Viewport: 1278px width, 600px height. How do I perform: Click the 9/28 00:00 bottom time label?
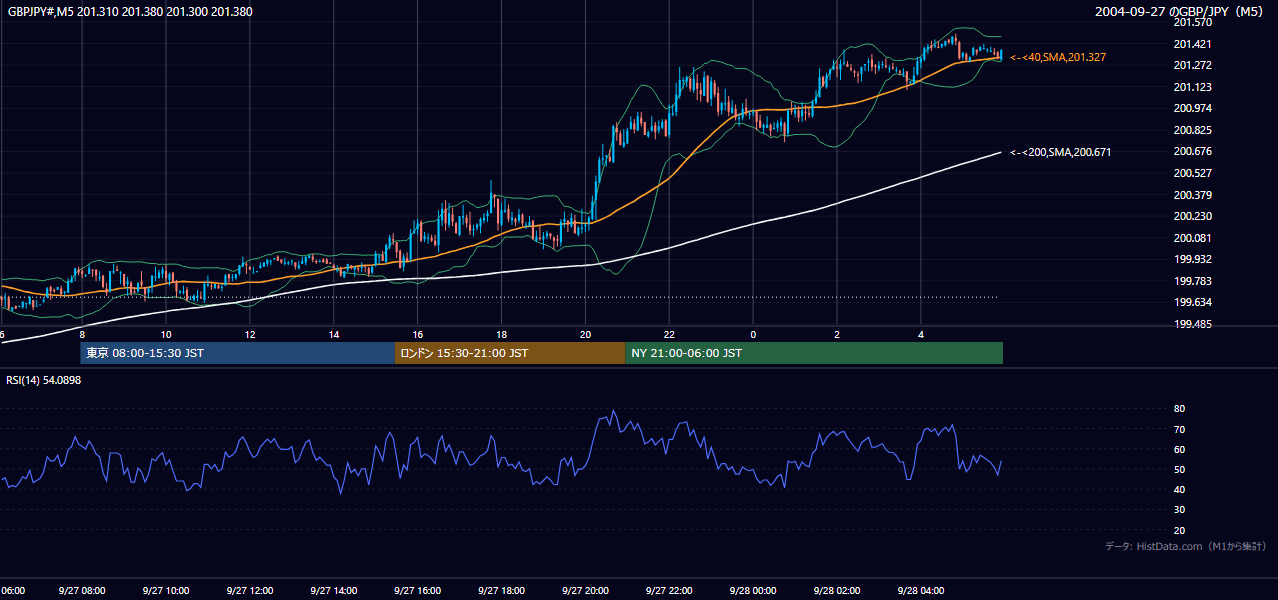(753, 591)
